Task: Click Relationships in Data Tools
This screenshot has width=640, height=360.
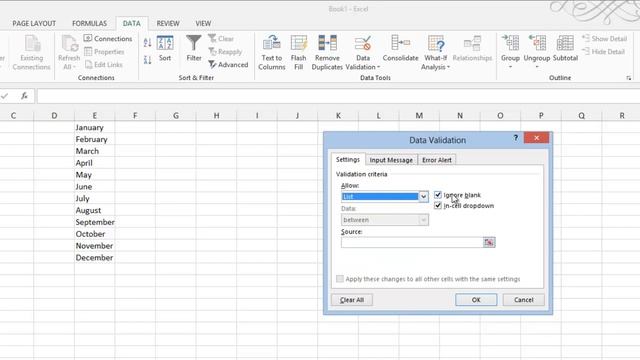Action: tap(472, 49)
